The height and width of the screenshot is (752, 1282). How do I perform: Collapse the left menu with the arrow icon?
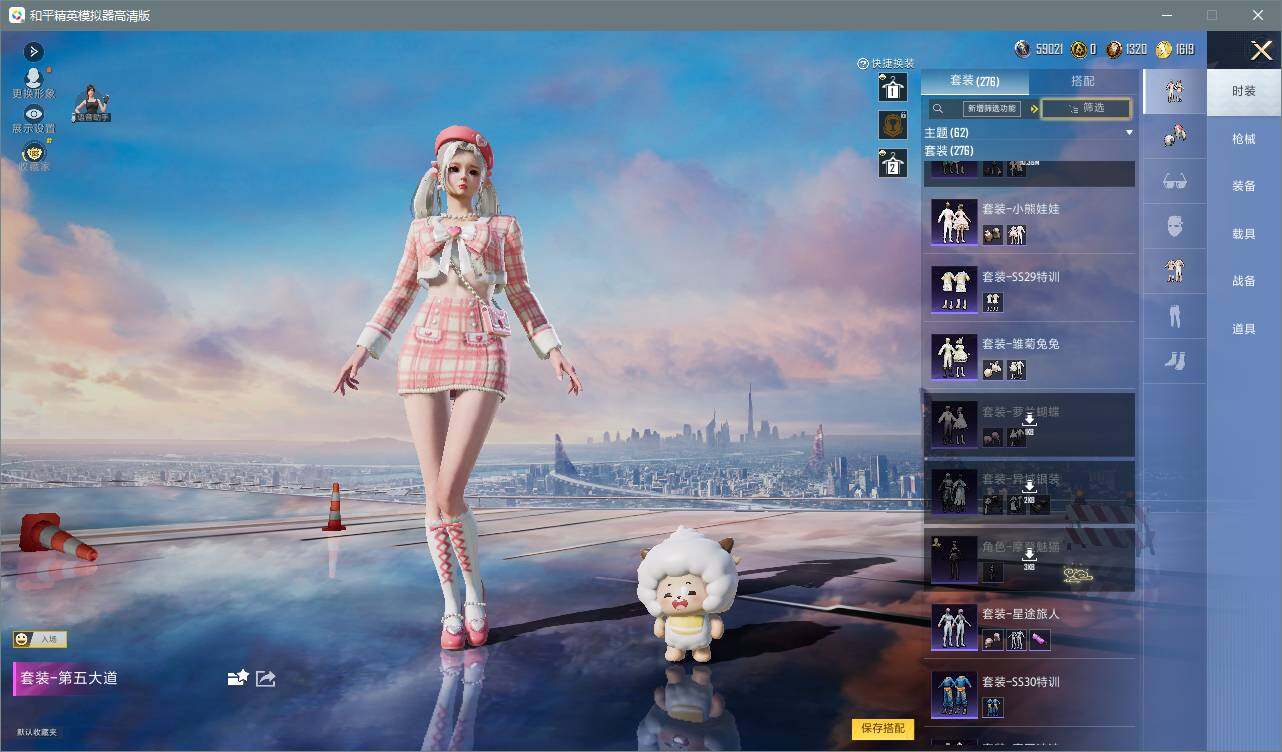pyautogui.click(x=33, y=51)
